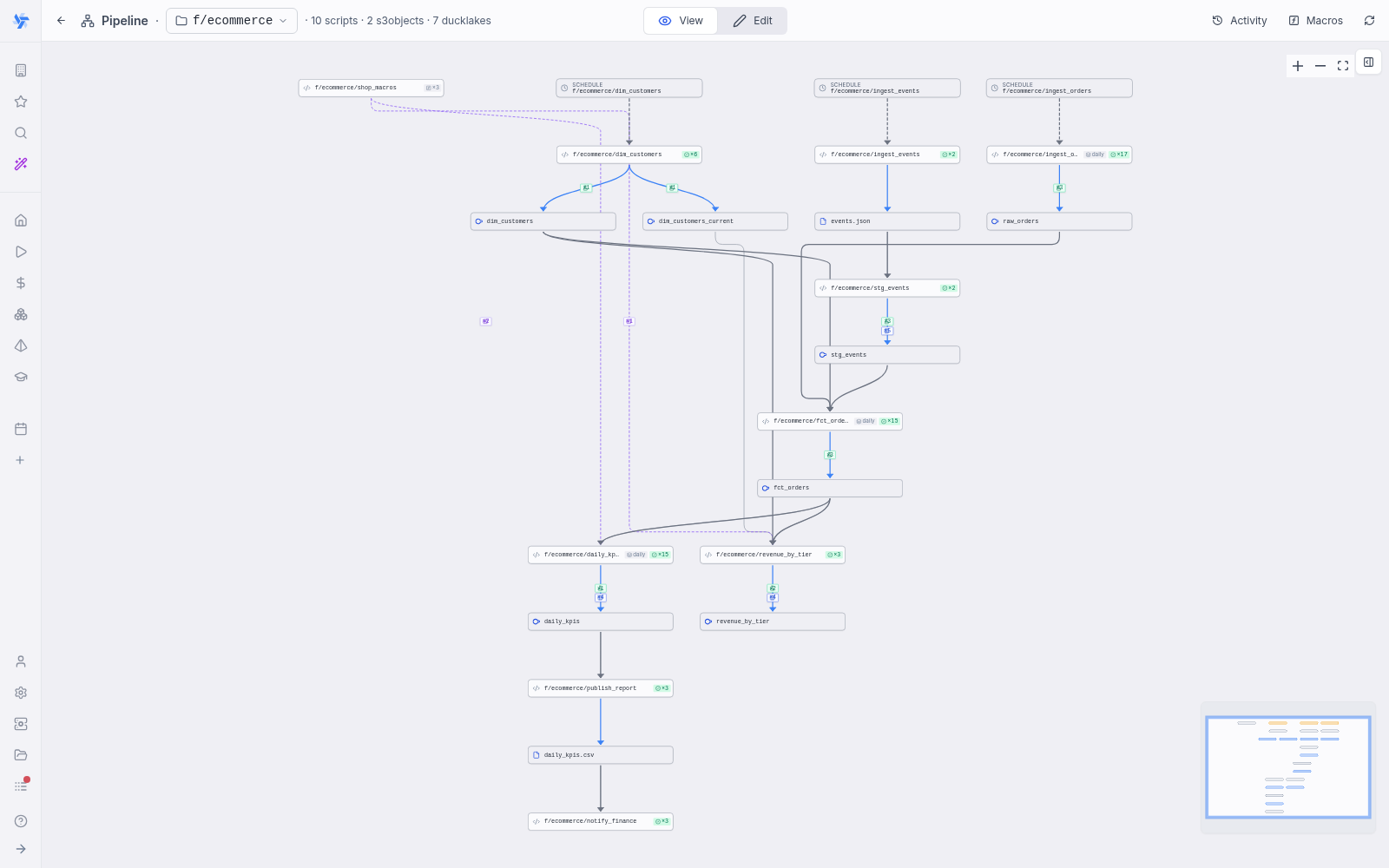Select the f/ecommerce/publish_report node
1389x868 pixels.
[x=601, y=688]
